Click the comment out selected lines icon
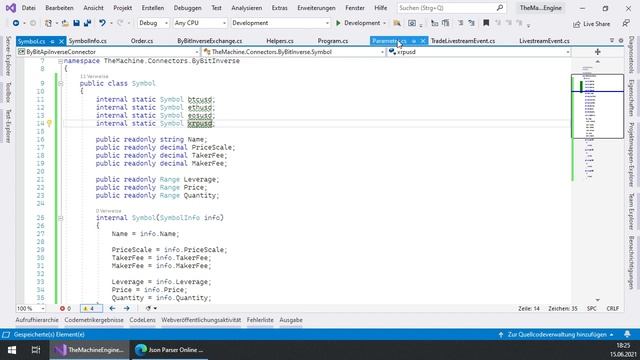The height and width of the screenshot is (360, 640). click(x=460, y=23)
